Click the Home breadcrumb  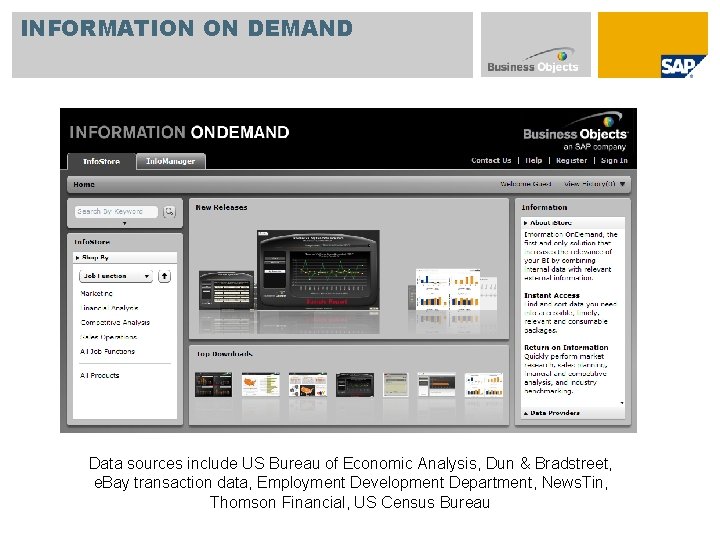point(84,184)
